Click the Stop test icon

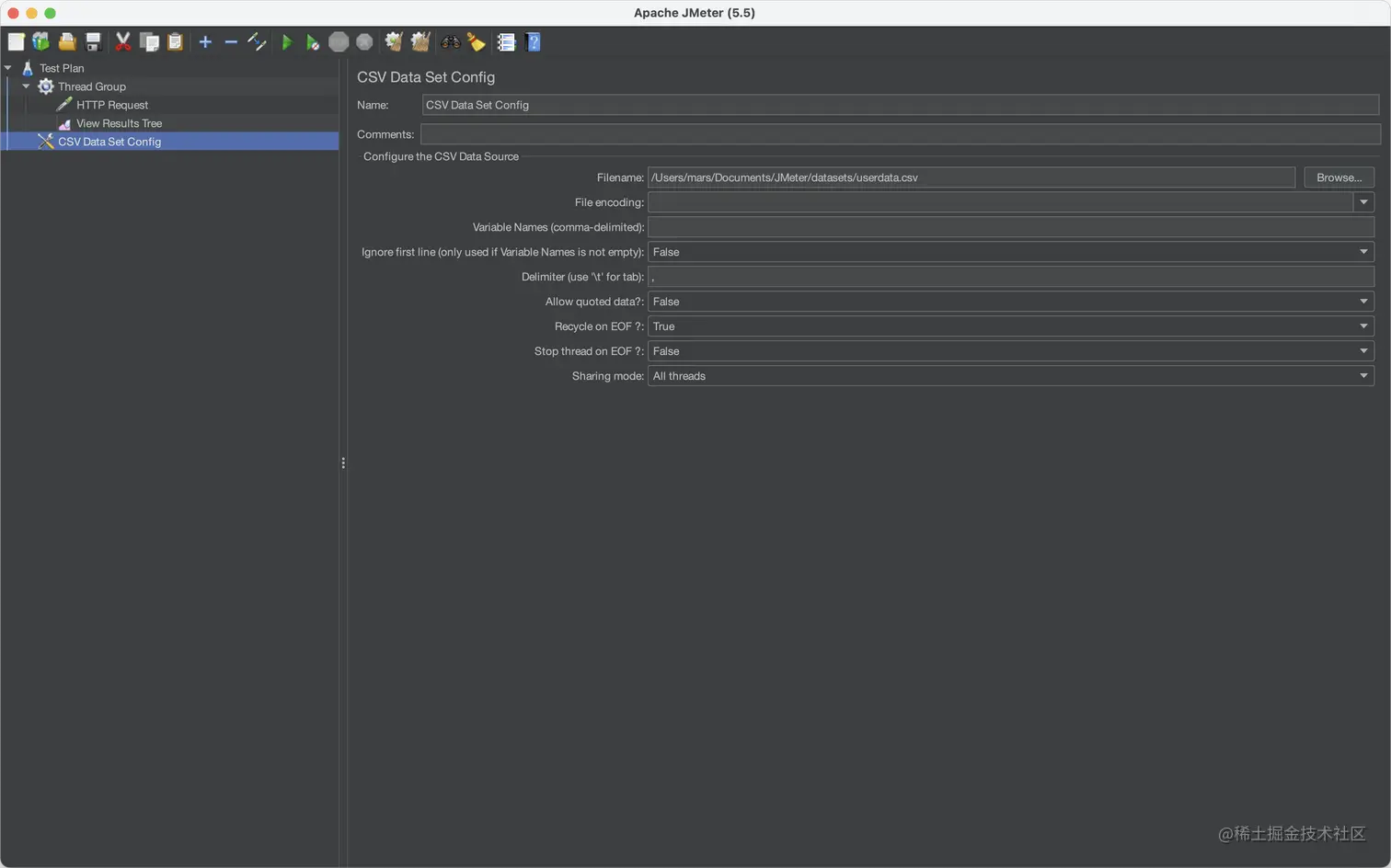click(x=339, y=41)
